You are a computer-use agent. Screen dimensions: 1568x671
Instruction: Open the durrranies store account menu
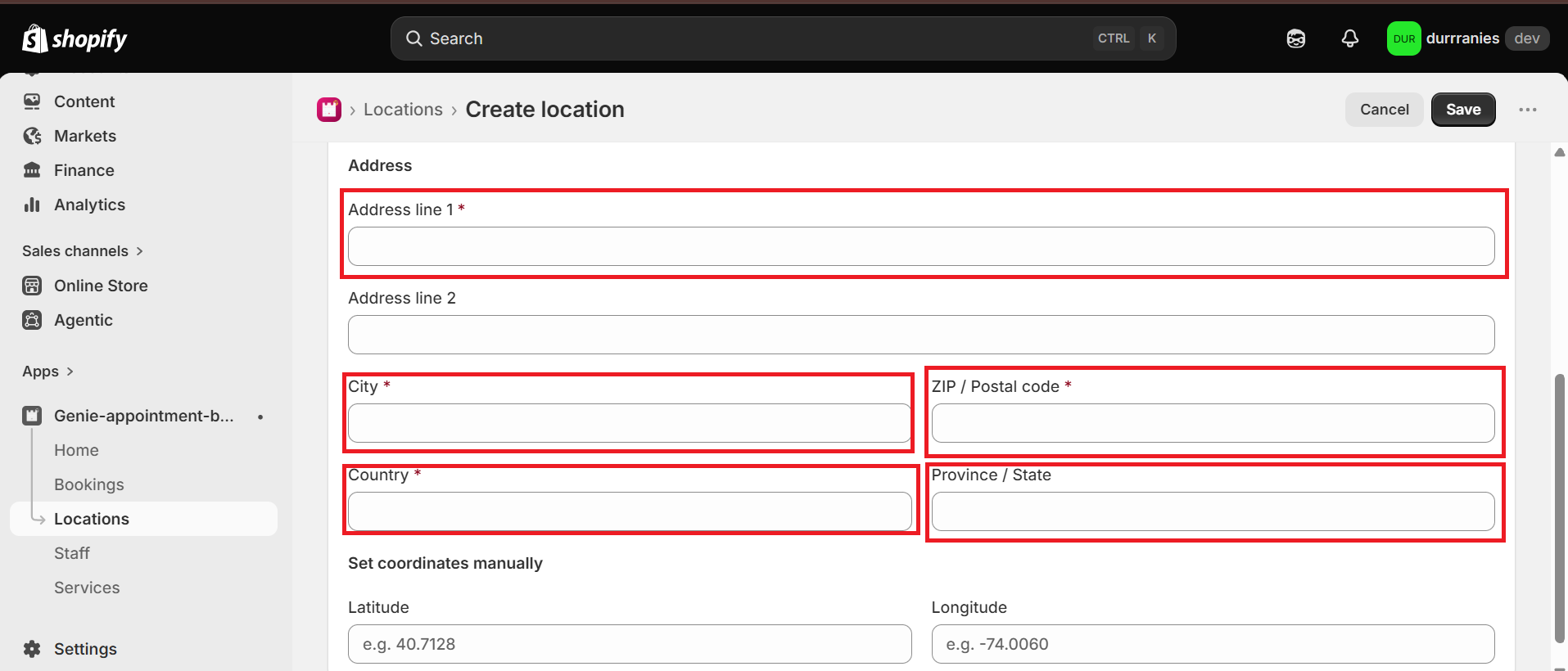tap(1468, 38)
